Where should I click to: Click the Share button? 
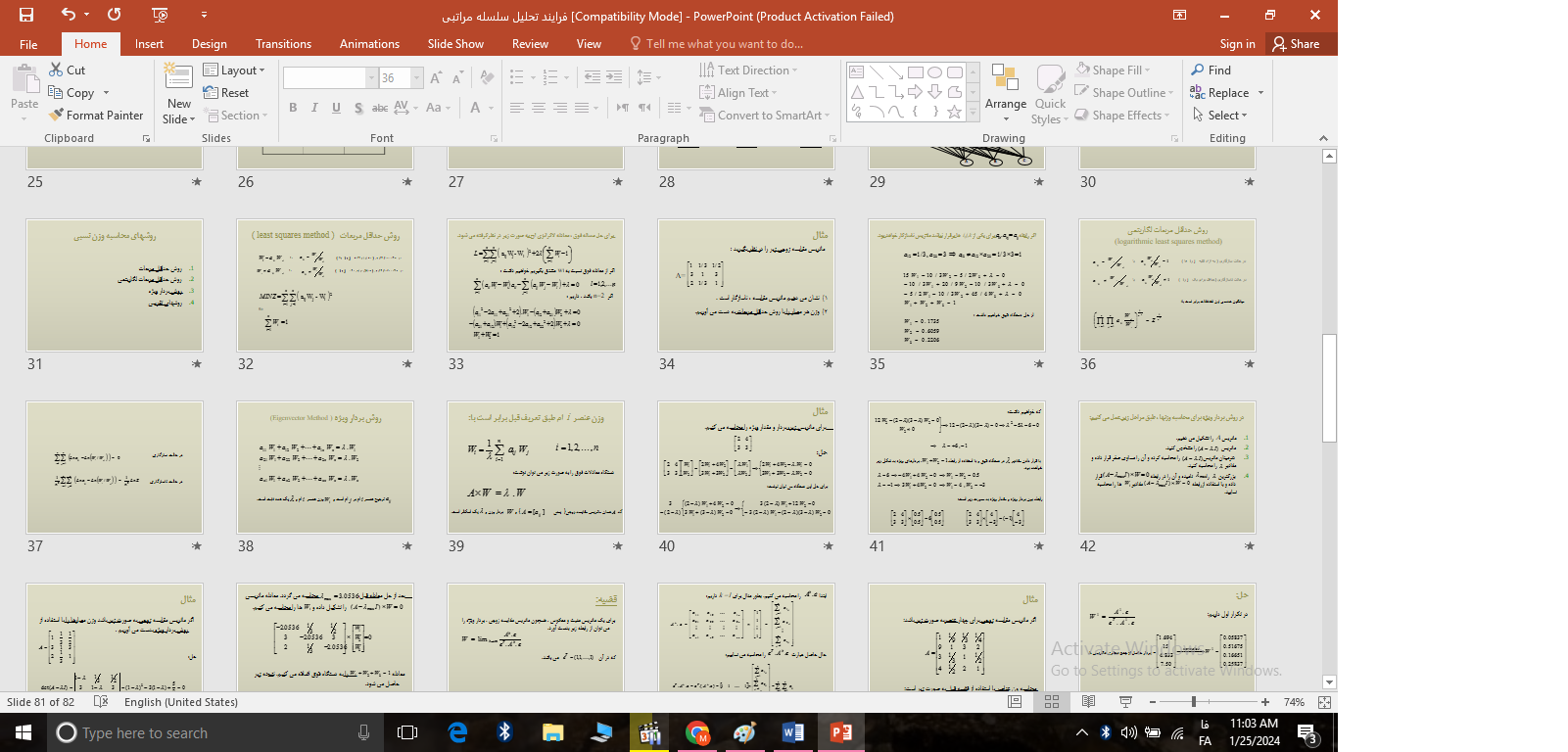point(1296,44)
